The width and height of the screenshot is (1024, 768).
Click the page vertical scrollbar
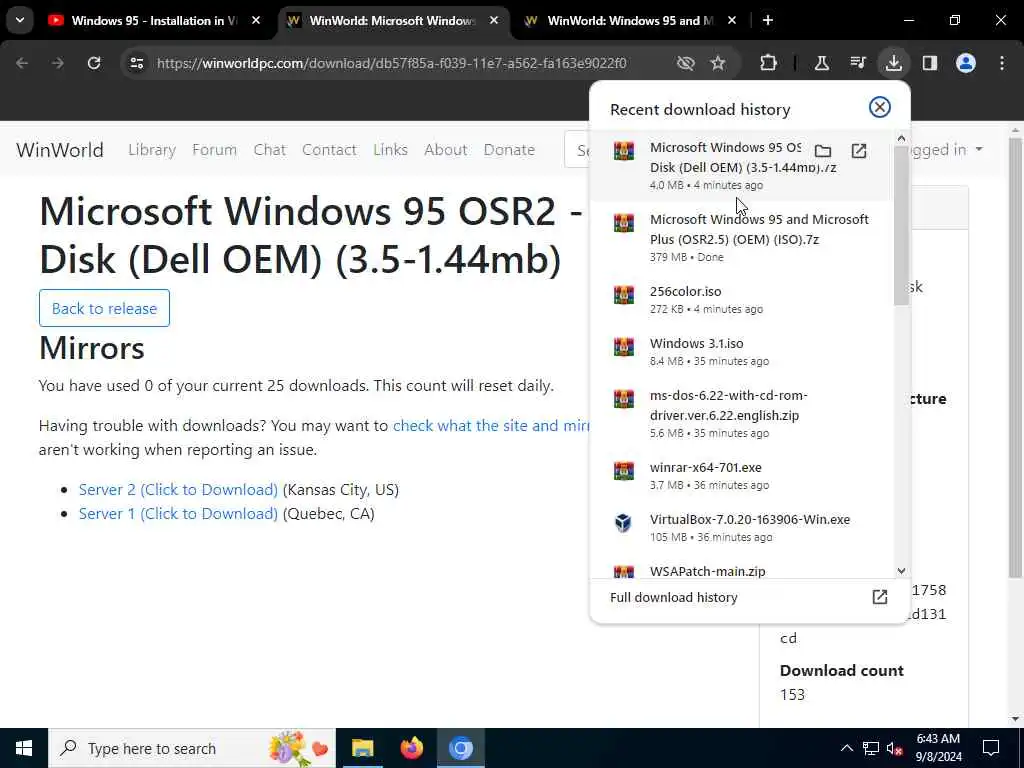point(1016,356)
